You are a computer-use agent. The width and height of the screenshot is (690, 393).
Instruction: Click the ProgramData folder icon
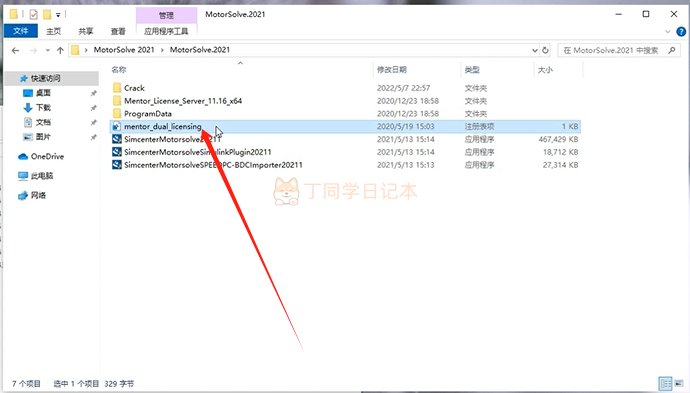tap(117, 114)
